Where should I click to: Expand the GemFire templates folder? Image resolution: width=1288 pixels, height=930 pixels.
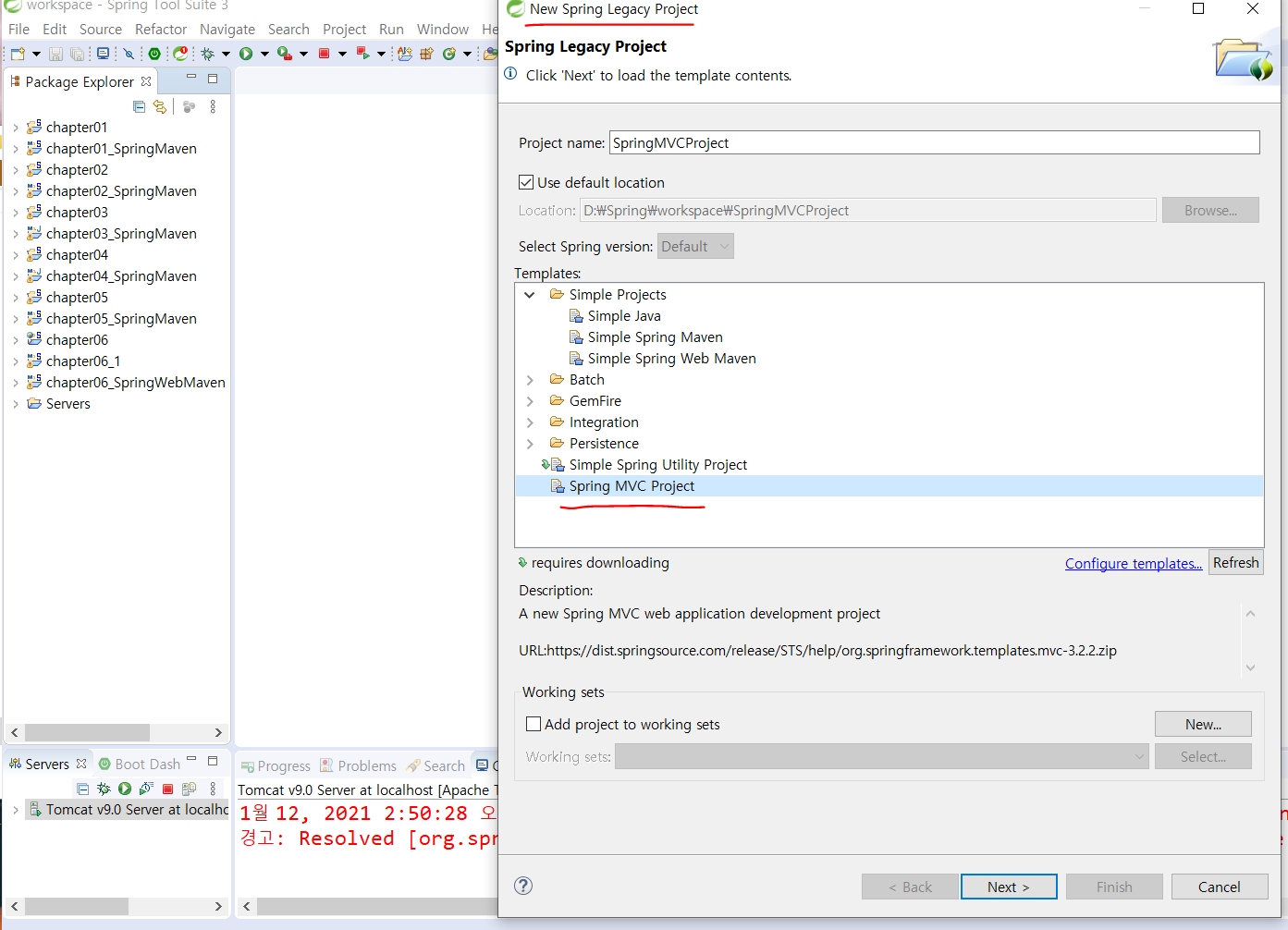click(x=530, y=401)
